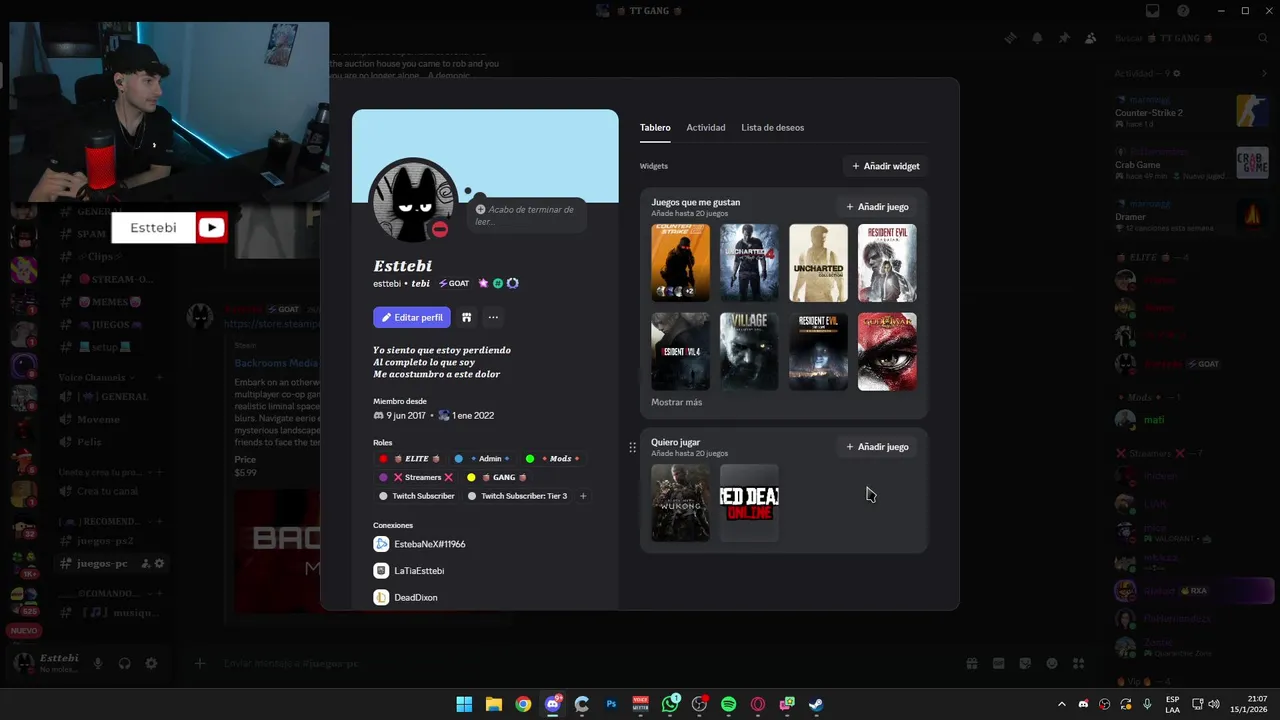Click the server join date '1 ene 2022'

(x=473, y=415)
